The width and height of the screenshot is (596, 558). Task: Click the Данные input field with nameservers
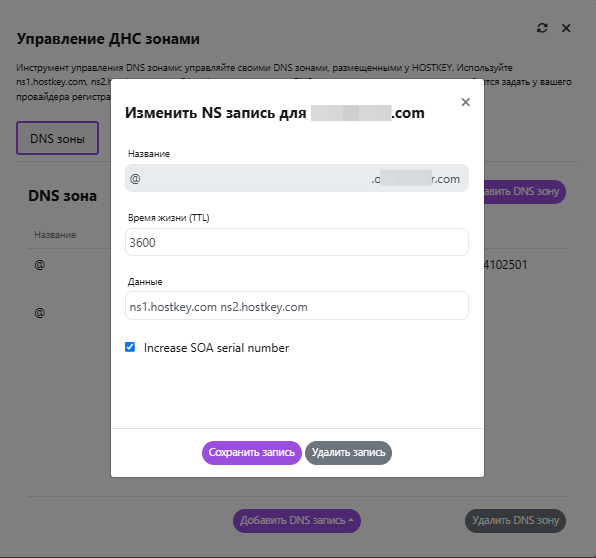click(x=296, y=306)
